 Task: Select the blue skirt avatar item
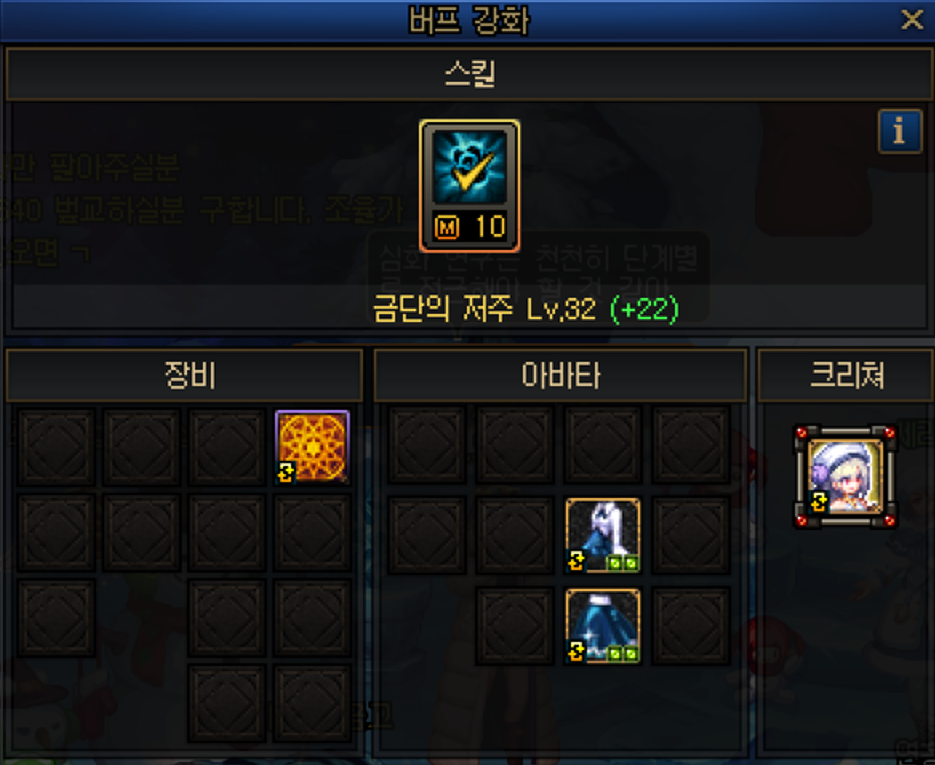pos(603,626)
